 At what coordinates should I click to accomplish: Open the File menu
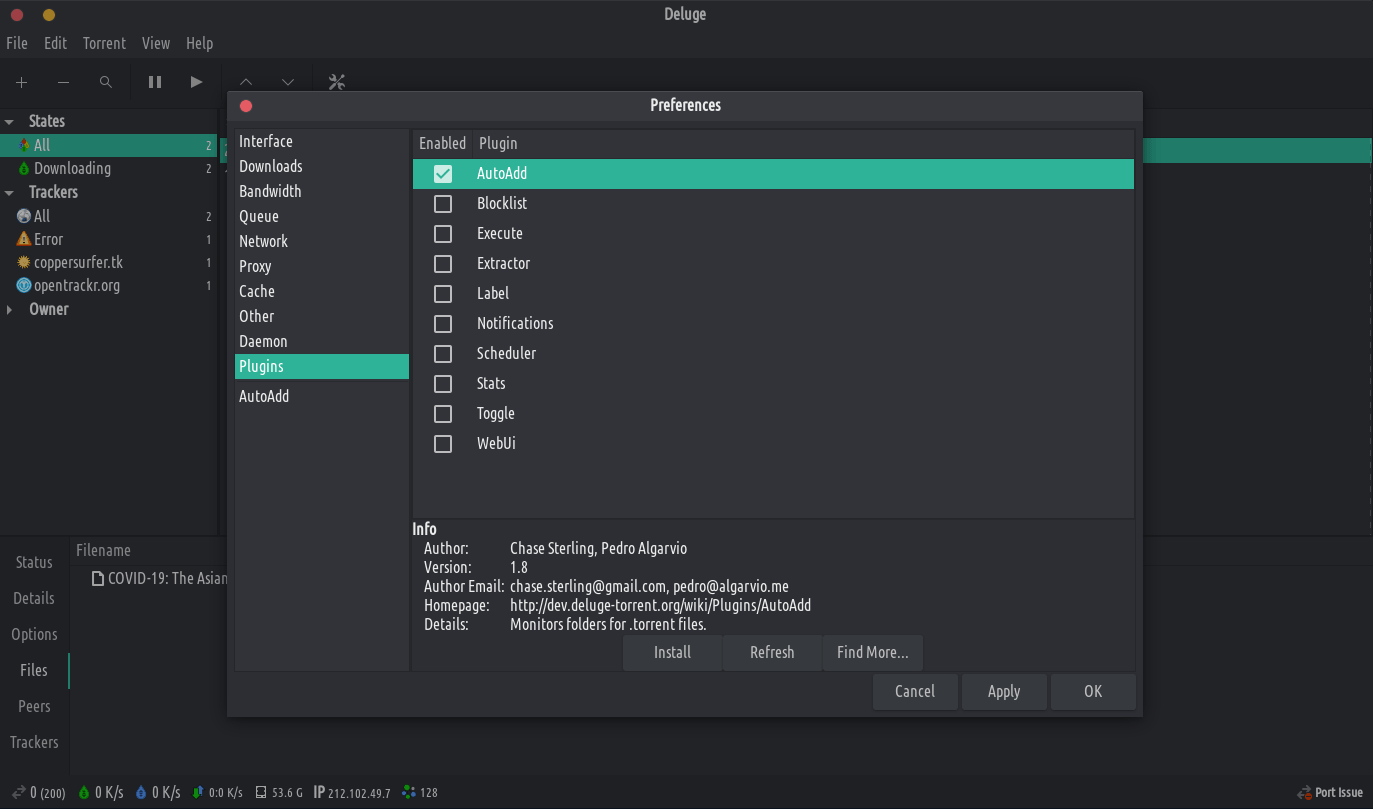17,43
